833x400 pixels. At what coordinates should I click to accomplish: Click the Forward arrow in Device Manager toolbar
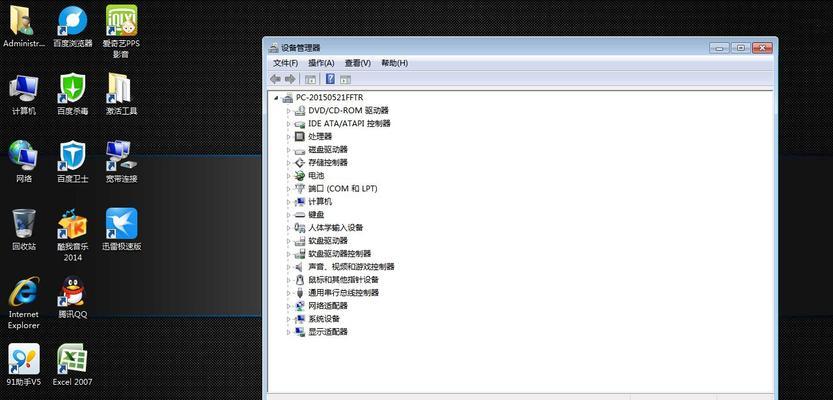click(290, 79)
